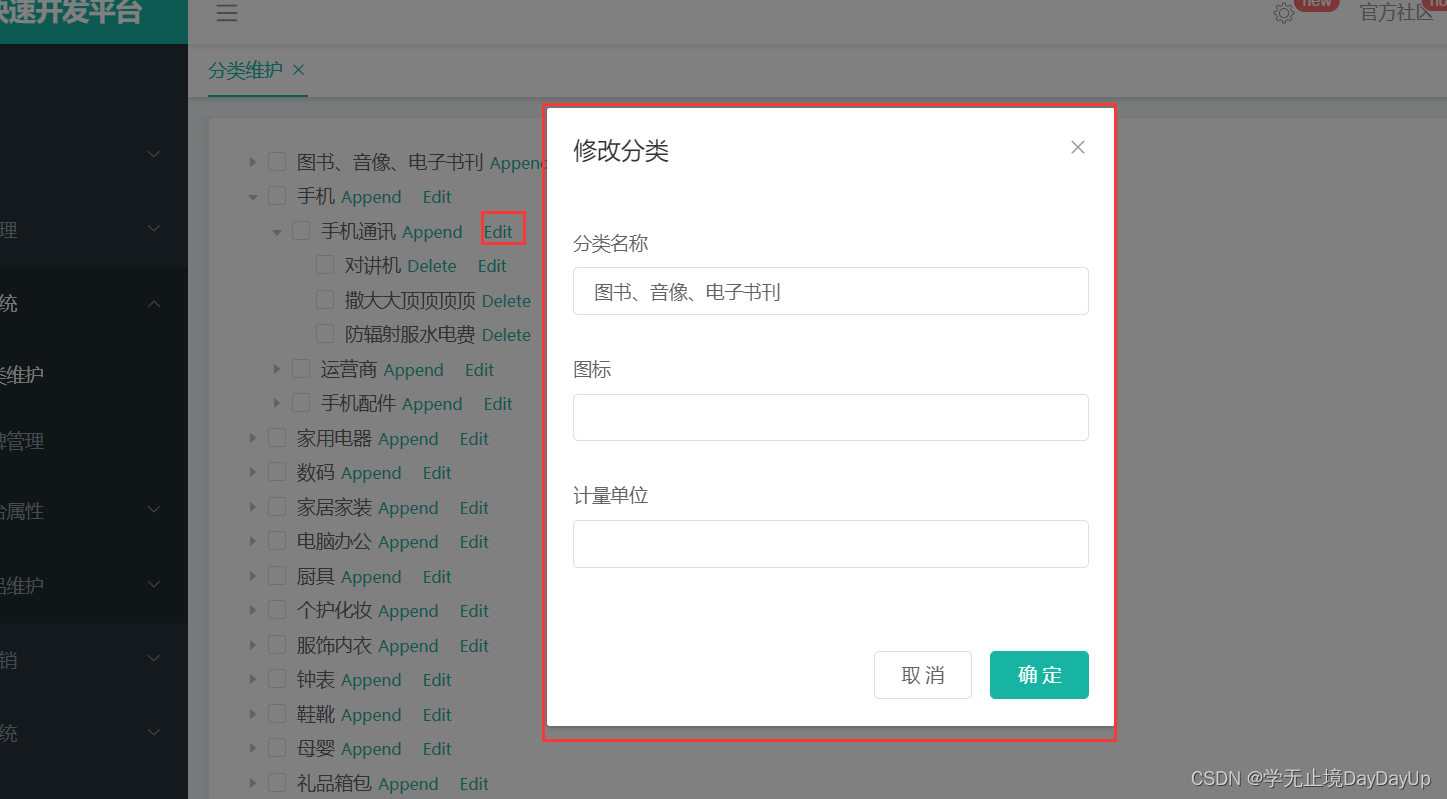Check the 厨具 checkbox

[277, 576]
